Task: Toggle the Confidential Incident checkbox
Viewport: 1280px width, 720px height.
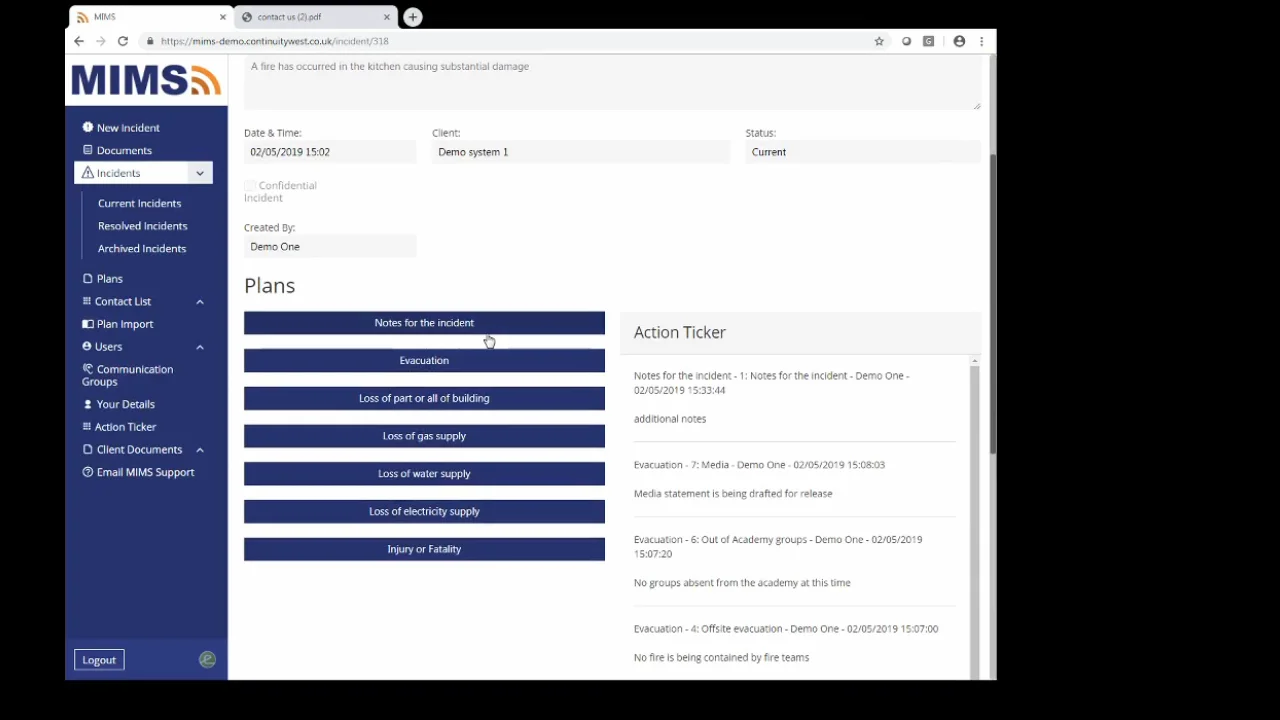Action: coord(250,186)
